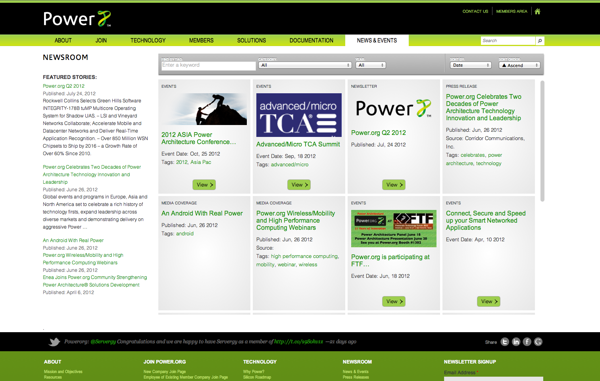Open the SOLUTIONS menu
Viewport: 600px width, 381px height.
(251, 40)
